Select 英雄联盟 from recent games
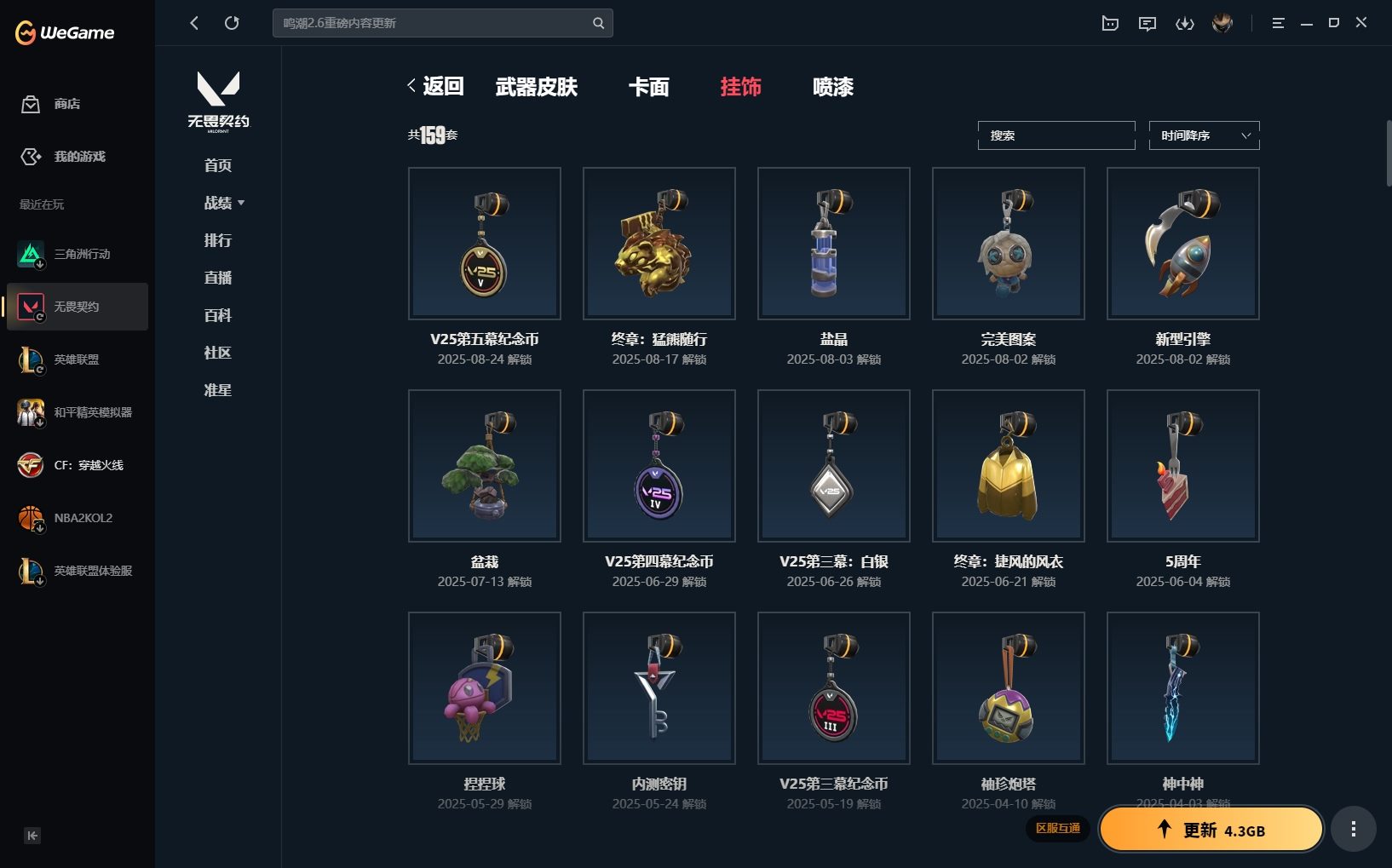 point(78,359)
